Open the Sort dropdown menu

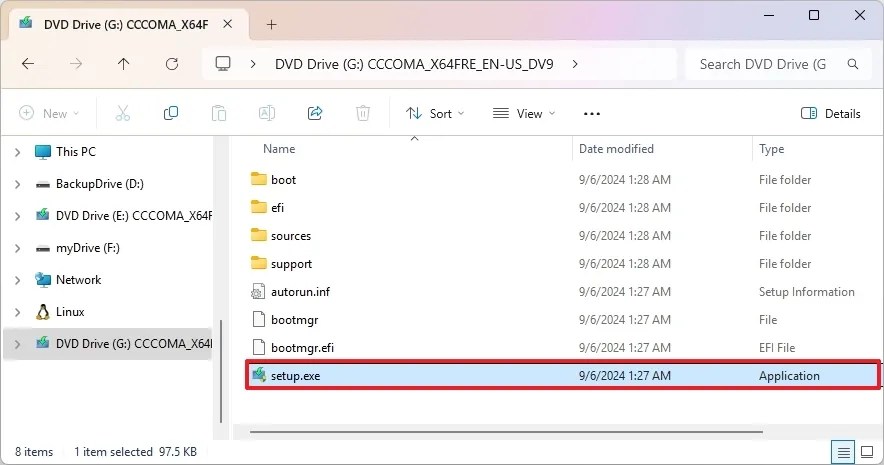pos(435,113)
